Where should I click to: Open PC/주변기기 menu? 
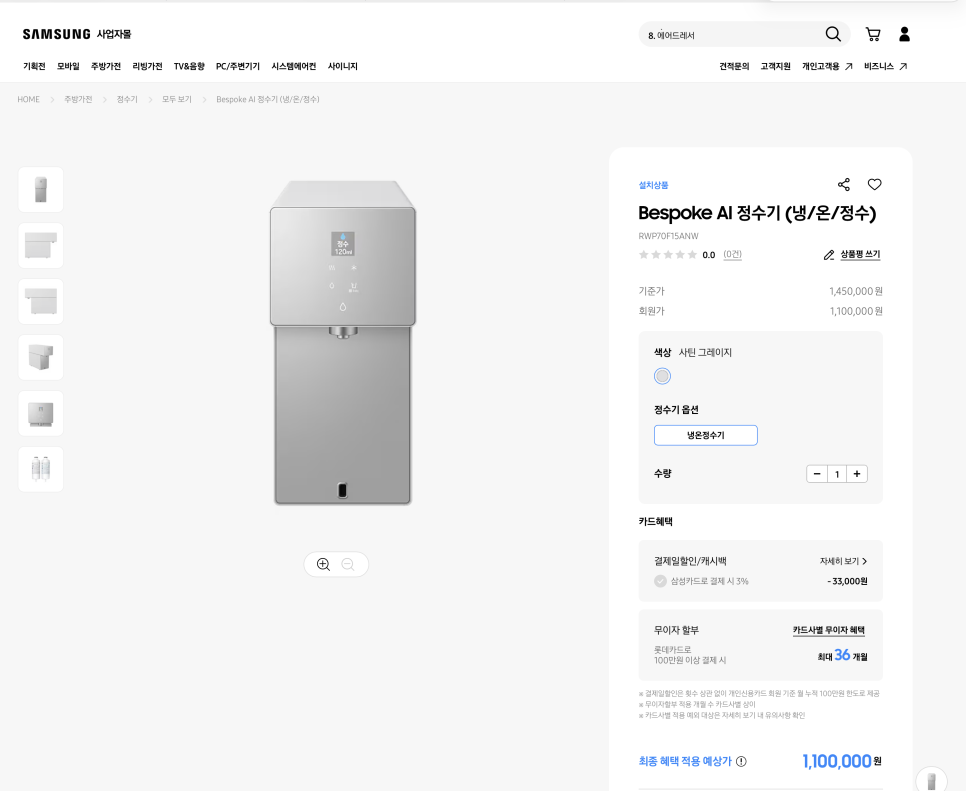(238, 66)
